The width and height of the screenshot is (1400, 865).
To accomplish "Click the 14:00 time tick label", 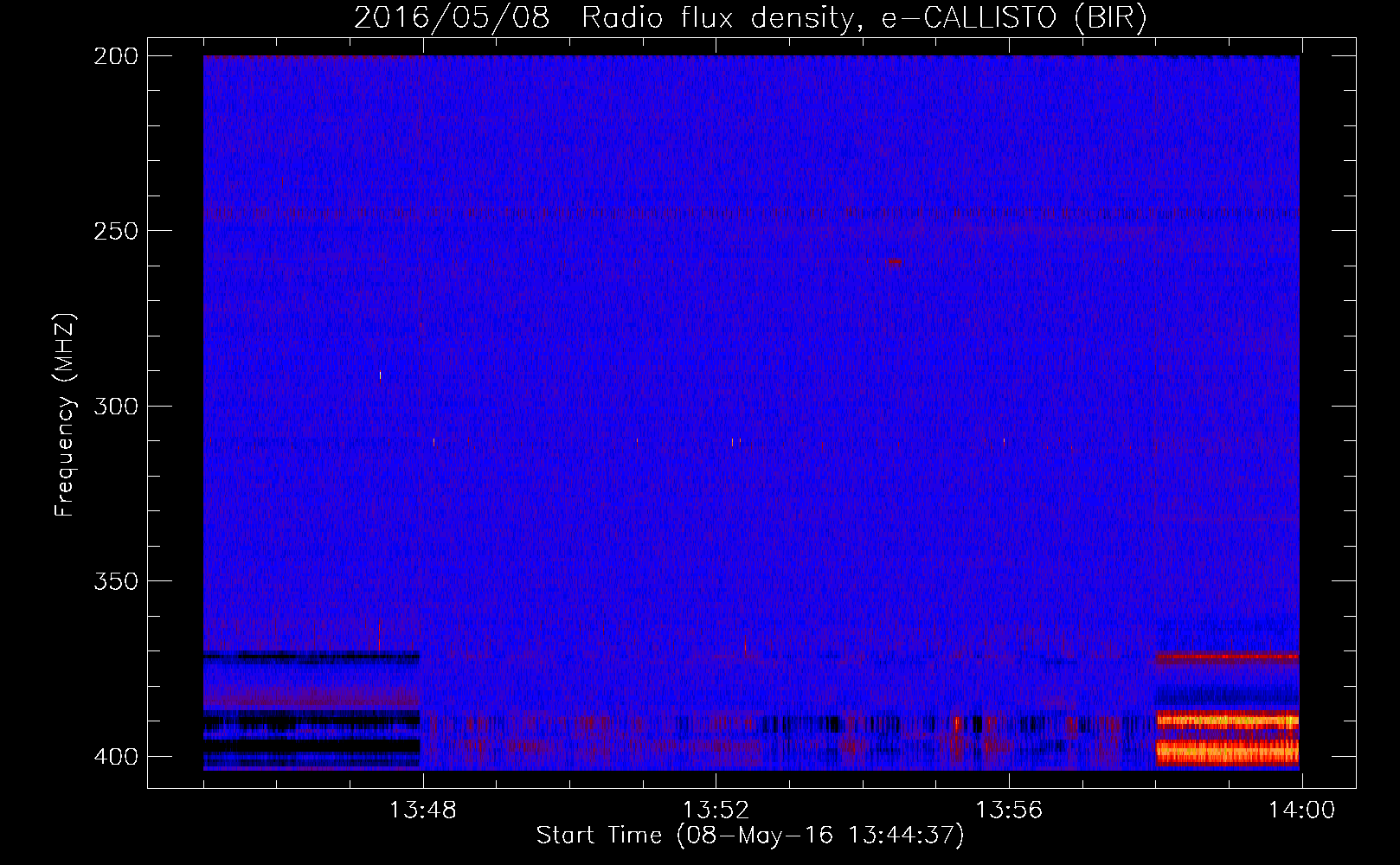I will 1302,811.
